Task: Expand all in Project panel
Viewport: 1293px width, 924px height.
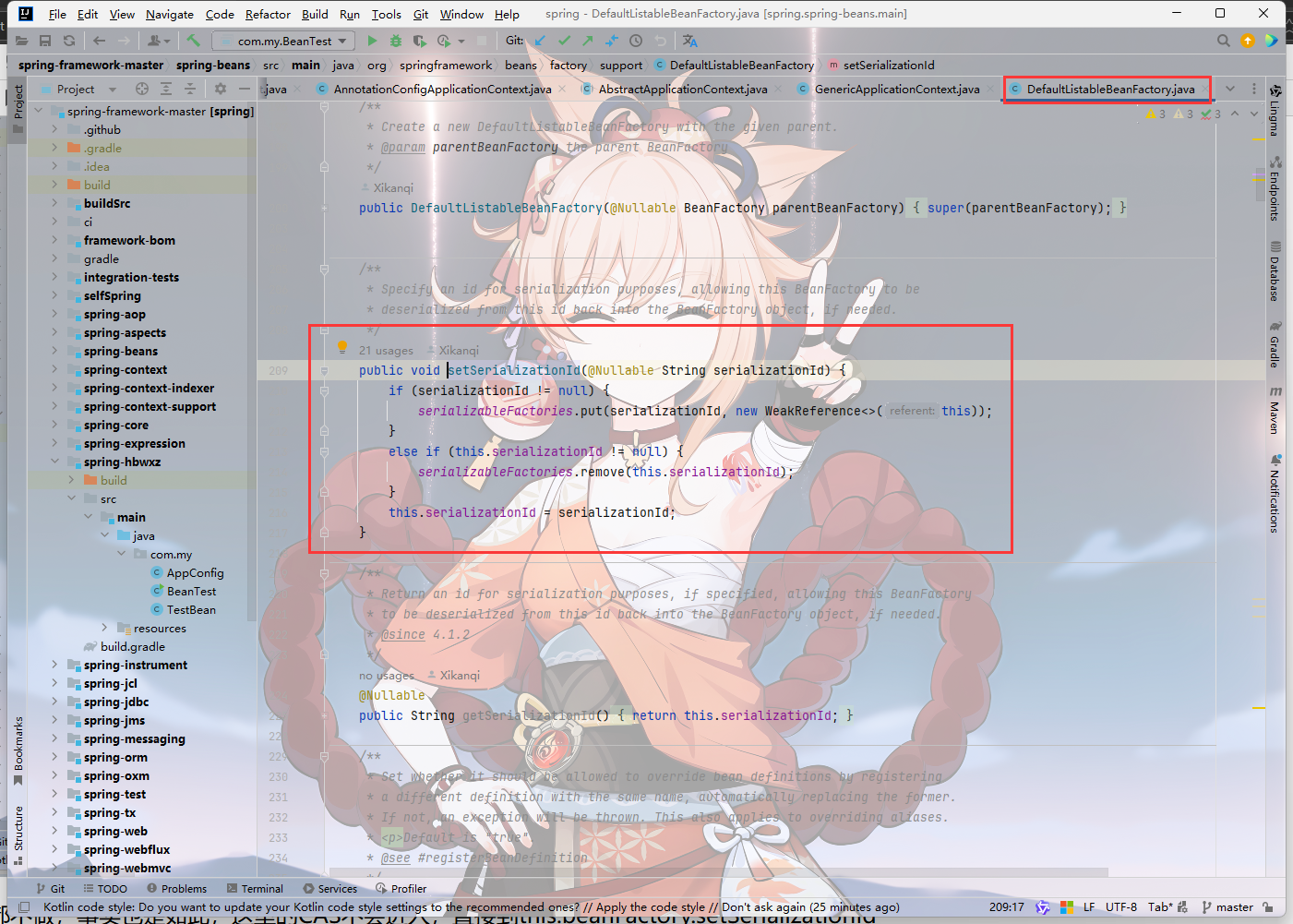Action: pos(166,89)
